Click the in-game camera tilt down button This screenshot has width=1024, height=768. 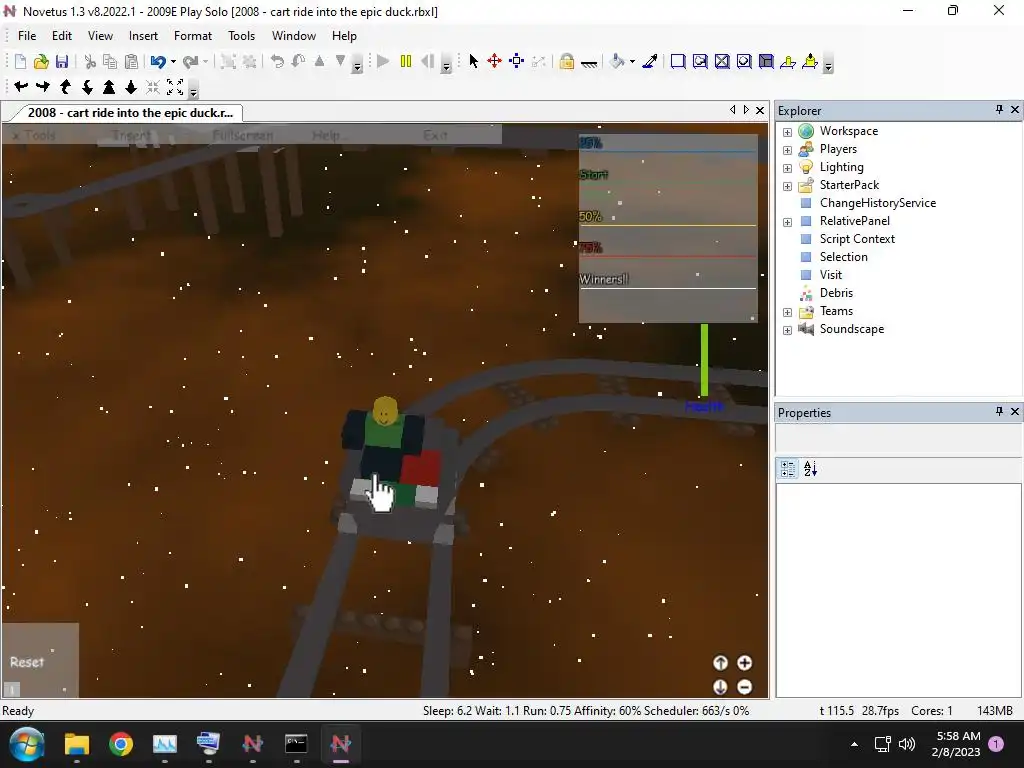(x=720, y=687)
